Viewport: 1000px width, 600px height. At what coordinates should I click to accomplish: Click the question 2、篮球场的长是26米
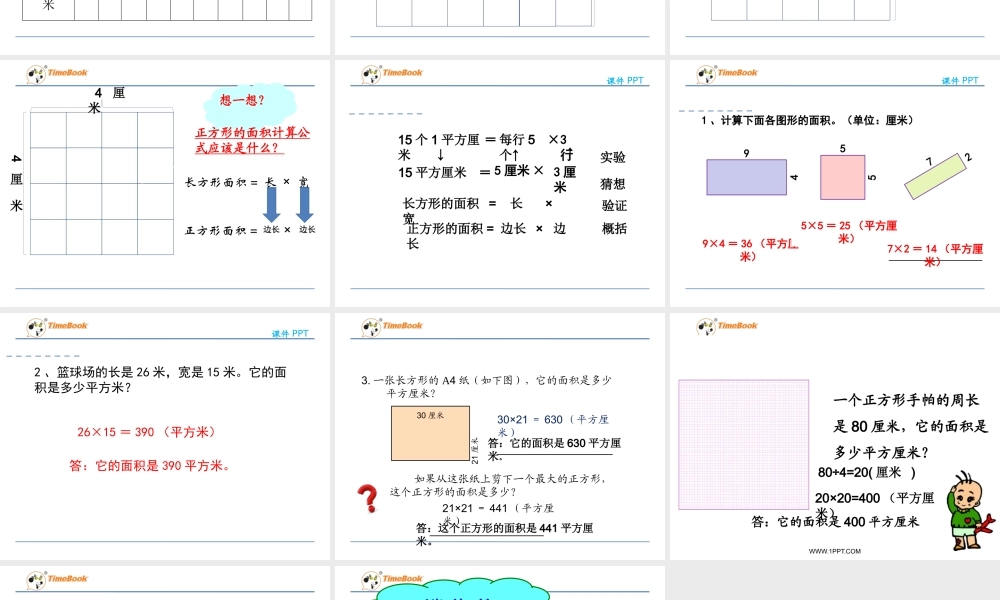tap(160, 379)
